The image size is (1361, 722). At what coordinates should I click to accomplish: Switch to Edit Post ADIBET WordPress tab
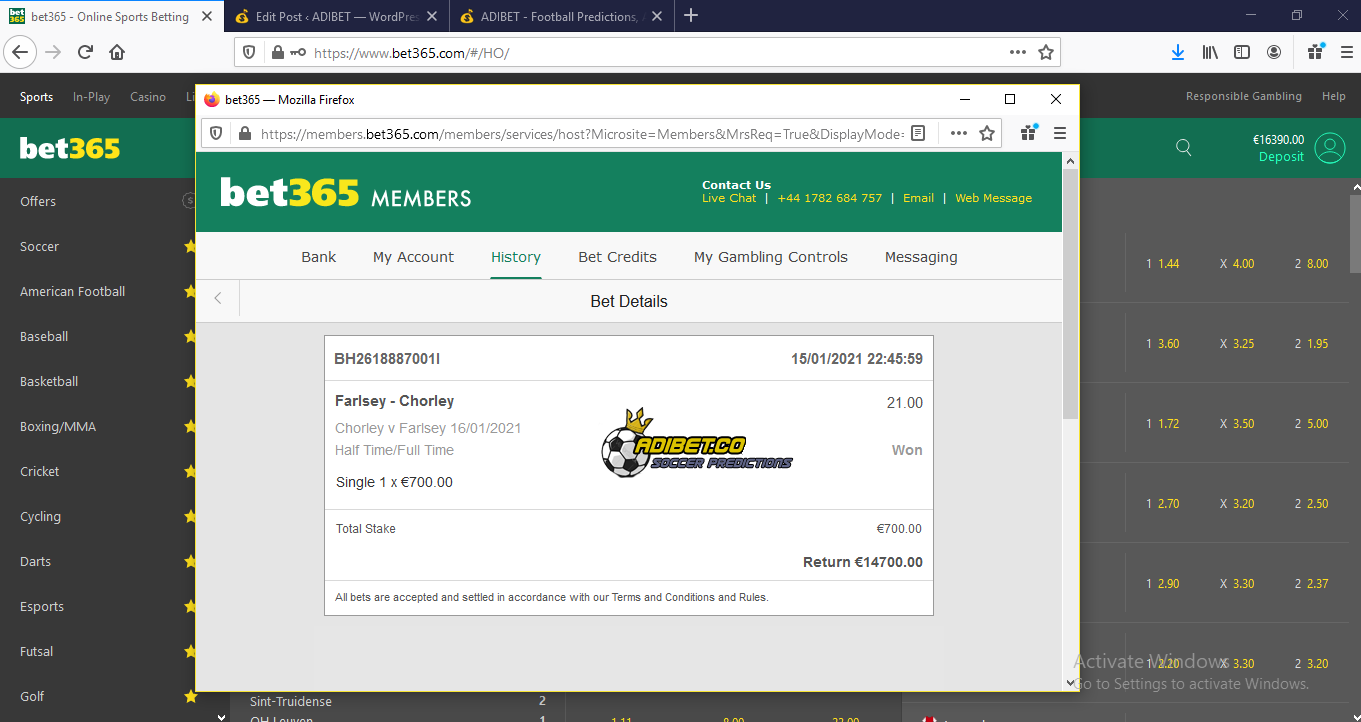click(x=338, y=17)
